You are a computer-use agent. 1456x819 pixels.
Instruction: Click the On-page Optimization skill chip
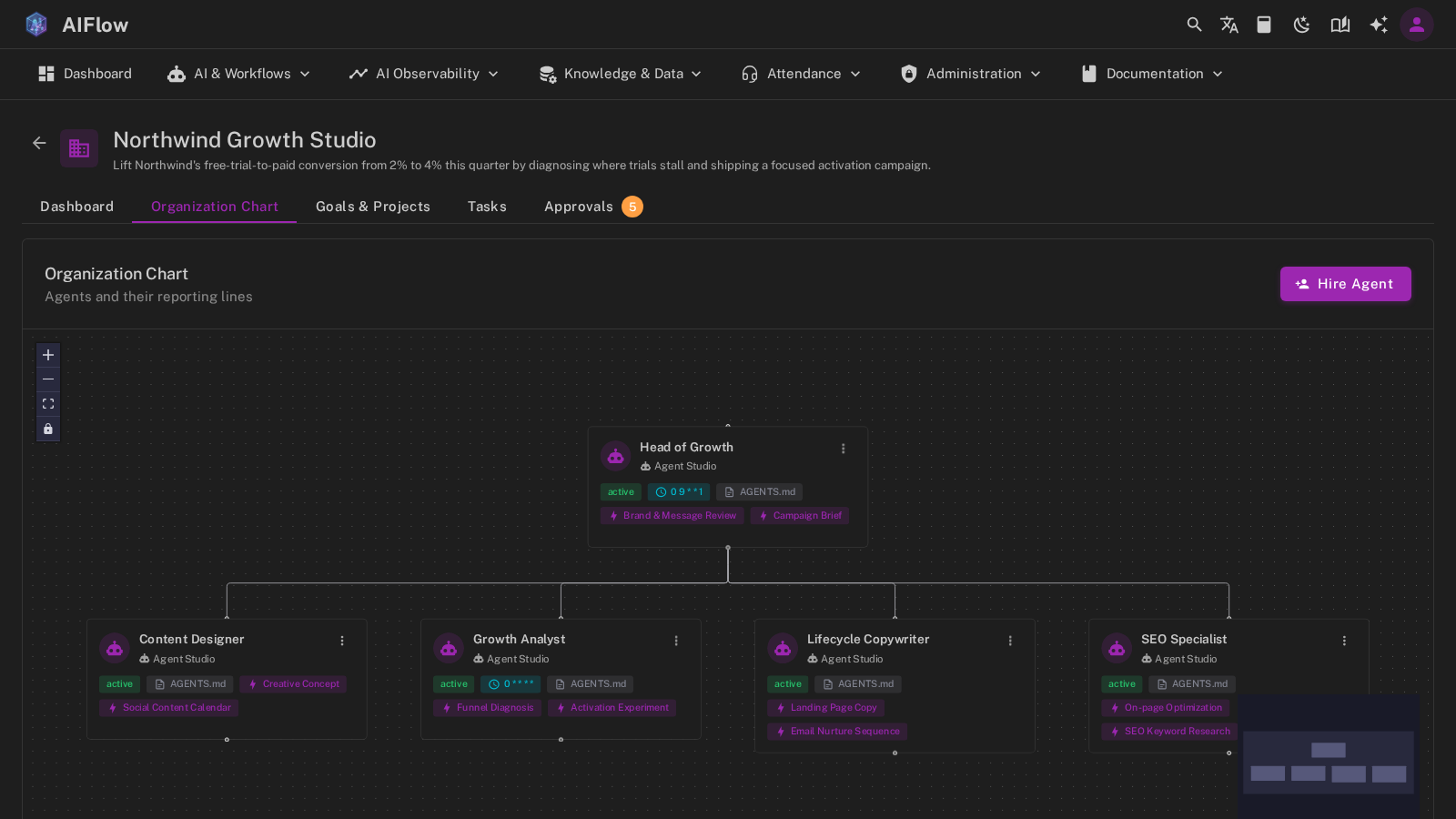(1166, 708)
